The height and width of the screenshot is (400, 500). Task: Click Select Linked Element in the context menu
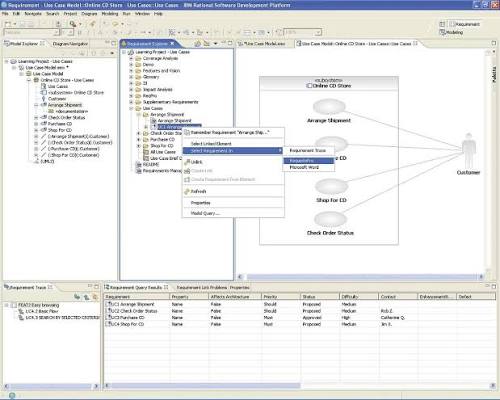click(x=233, y=144)
